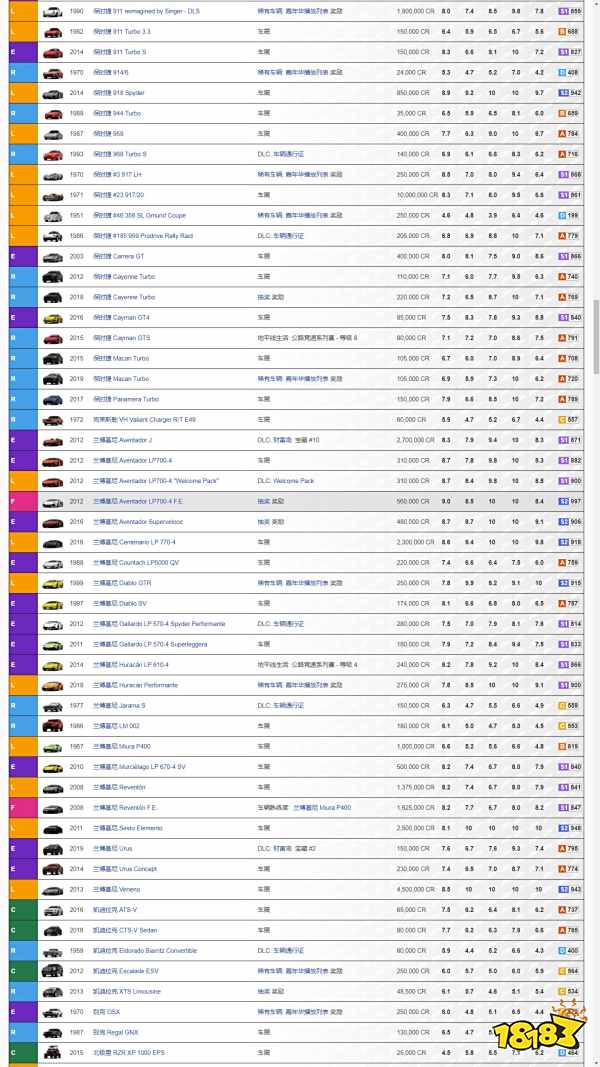This screenshot has width=600, height=1067.
Task: Click the C 534 class badge
Action: tap(569, 991)
